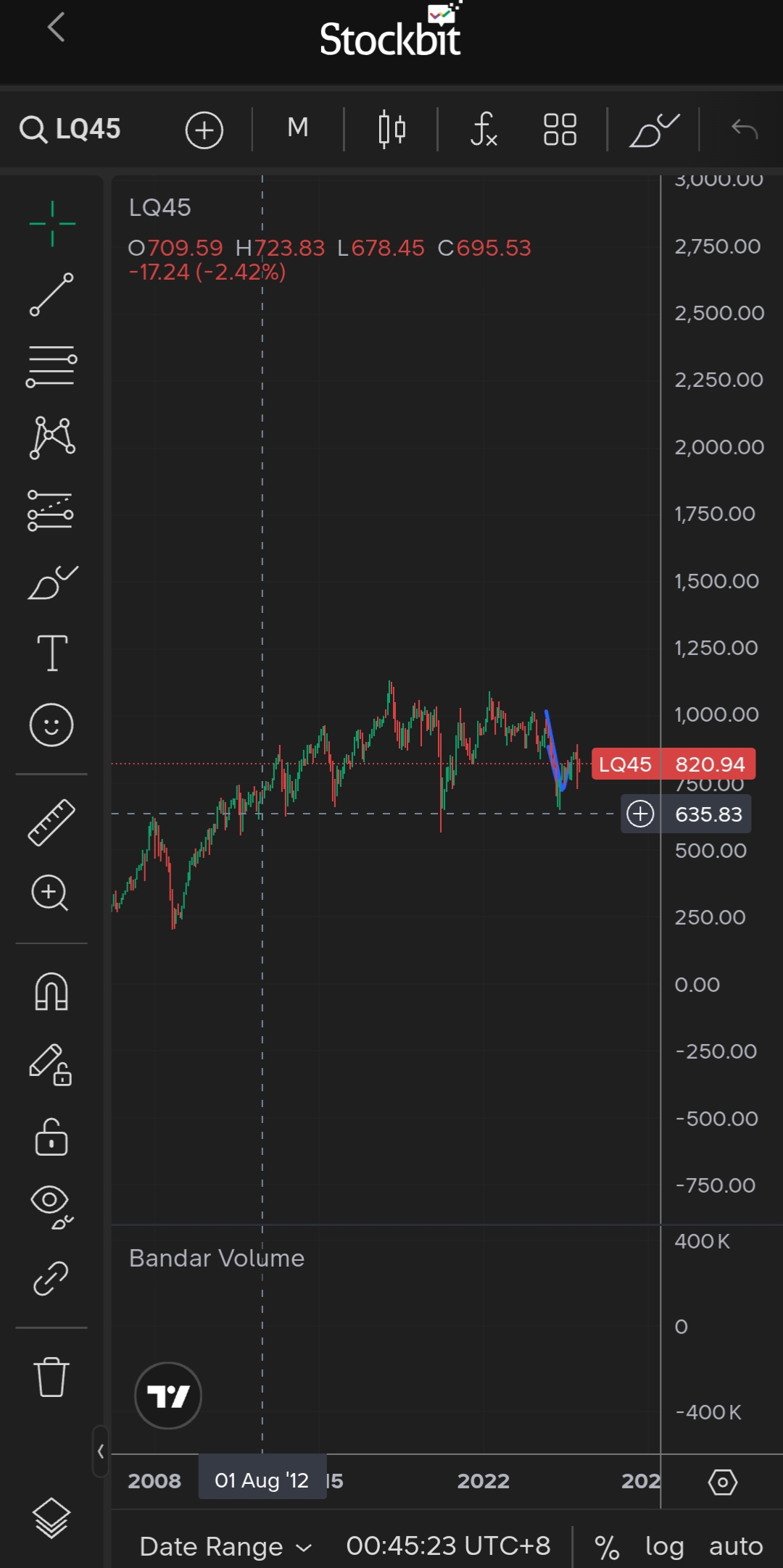Select the trend line drawing tool
Image resolution: width=783 pixels, height=1568 pixels.
click(x=51, y=294)
